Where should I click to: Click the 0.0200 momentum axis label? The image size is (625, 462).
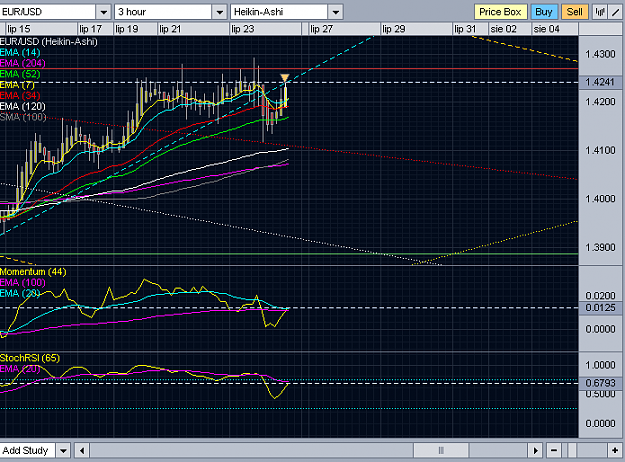pyautogui.click(x=600, y=295)
